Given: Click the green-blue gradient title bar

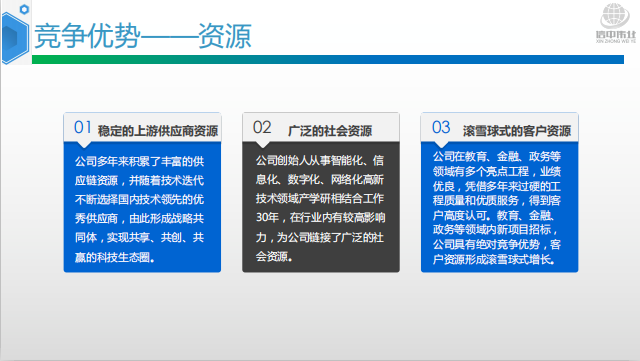Looking at the screenshot, I should pyautogui.click(x=328, y=60).
